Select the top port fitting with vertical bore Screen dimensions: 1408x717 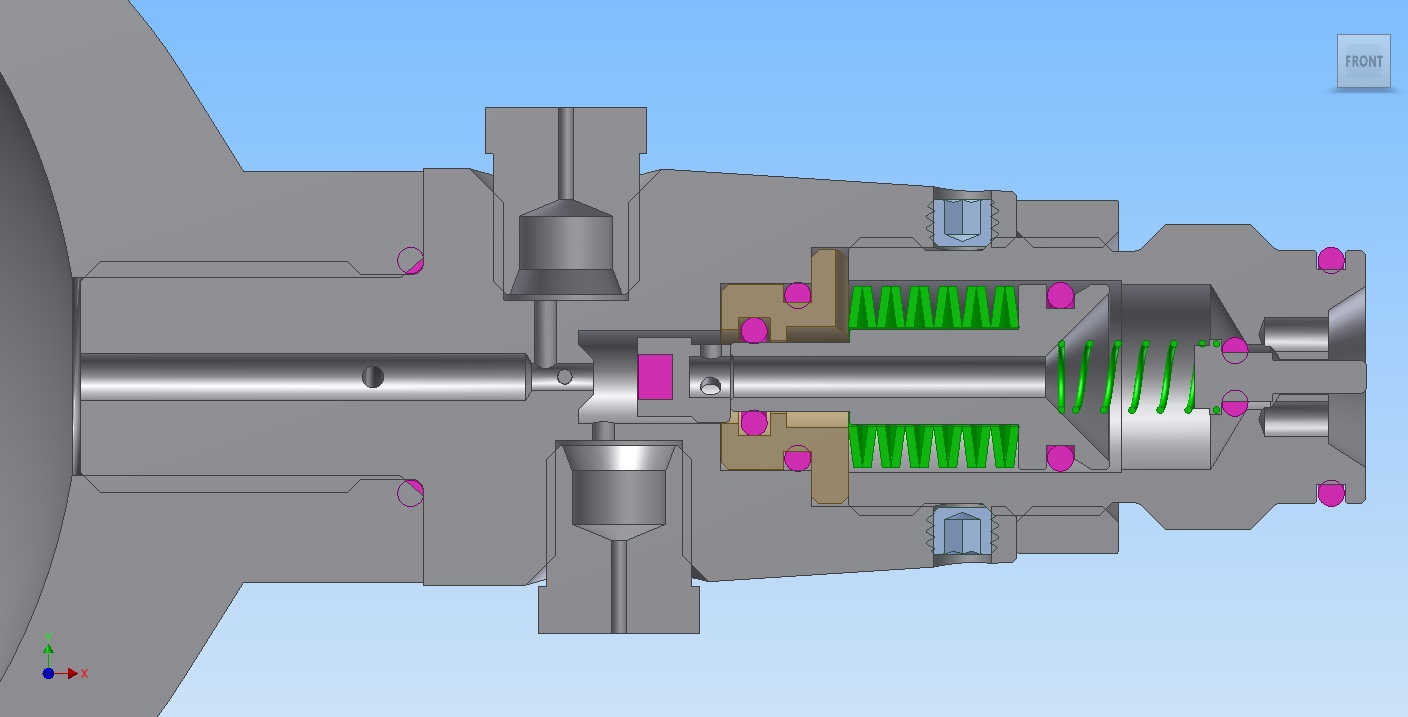(x=566, y=203)
